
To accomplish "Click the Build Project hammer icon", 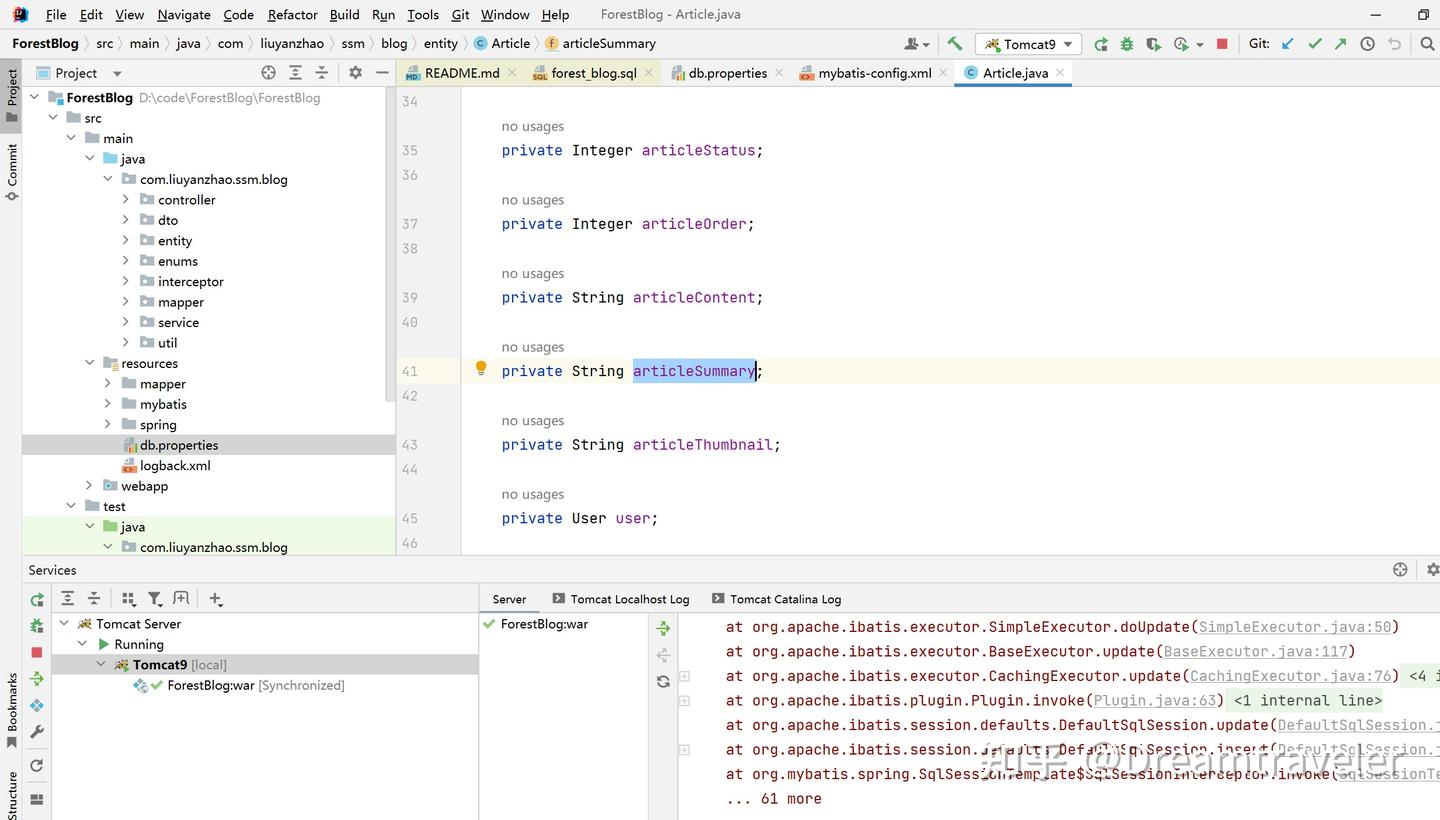I will [x=955, y=44].
